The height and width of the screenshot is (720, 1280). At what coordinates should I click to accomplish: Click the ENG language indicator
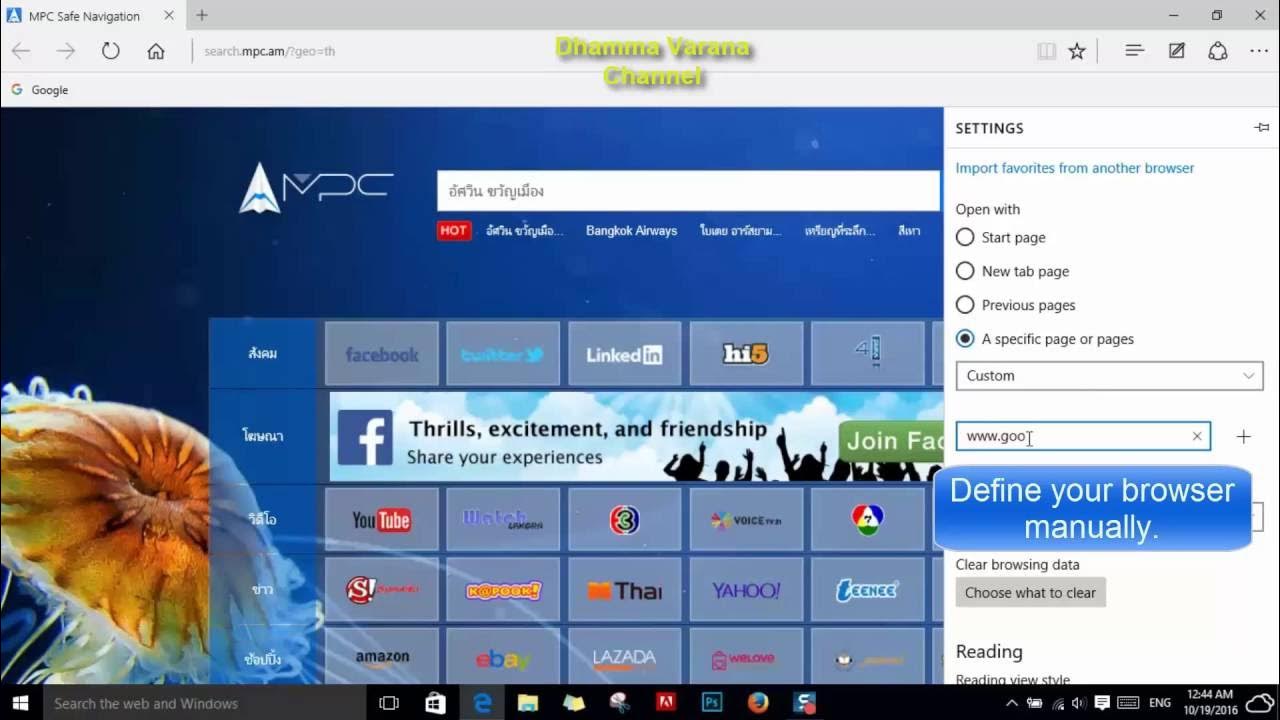(1159, 703)
